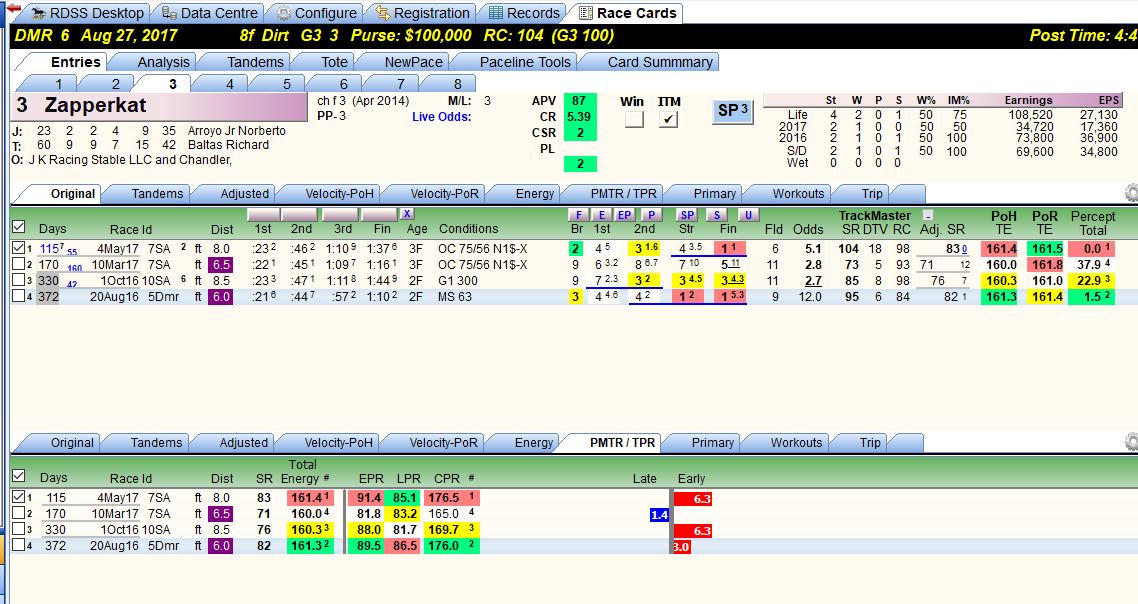
Task: Check the 10Mar17 paceline in TrackMaster table
Action: tap(19, 264)
